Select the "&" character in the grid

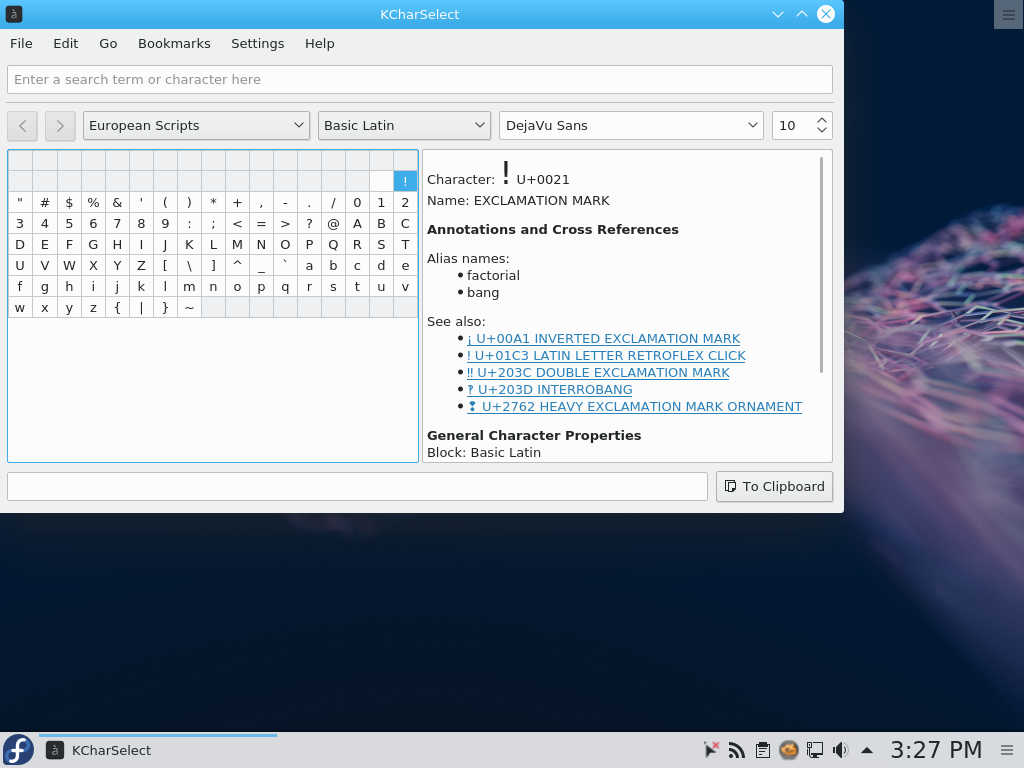point(117,202)
